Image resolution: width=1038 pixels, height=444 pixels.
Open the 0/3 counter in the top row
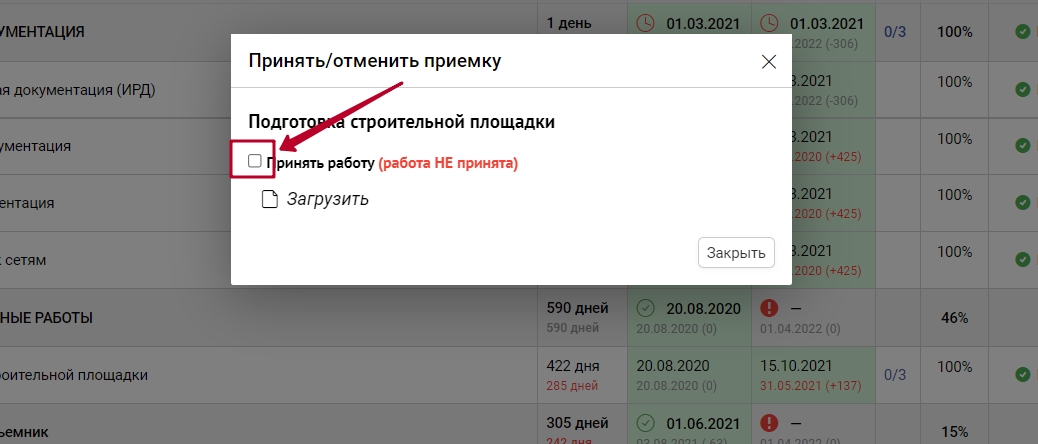[895, 32]
